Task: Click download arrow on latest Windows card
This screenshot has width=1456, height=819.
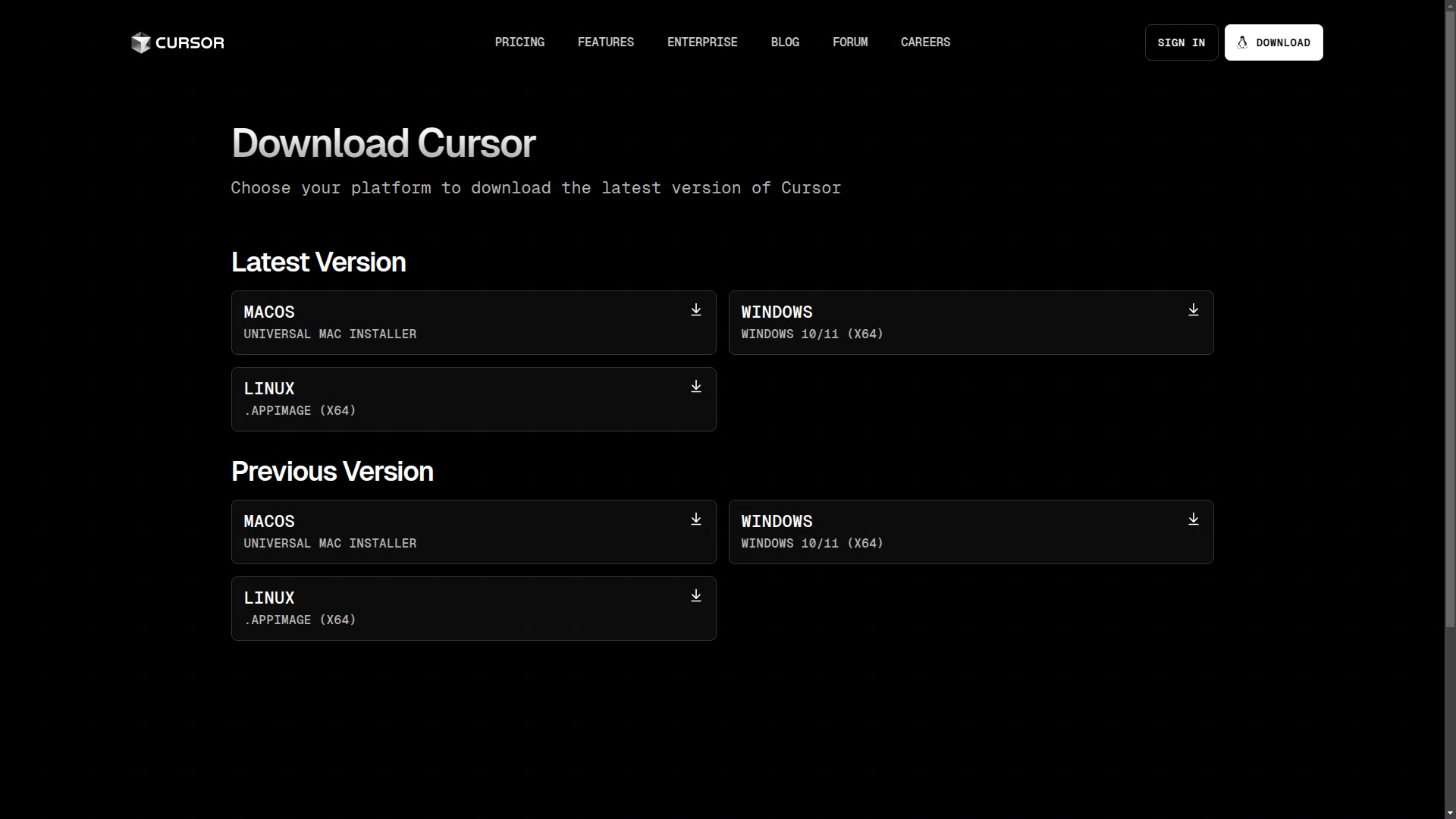Action: 1193,310
